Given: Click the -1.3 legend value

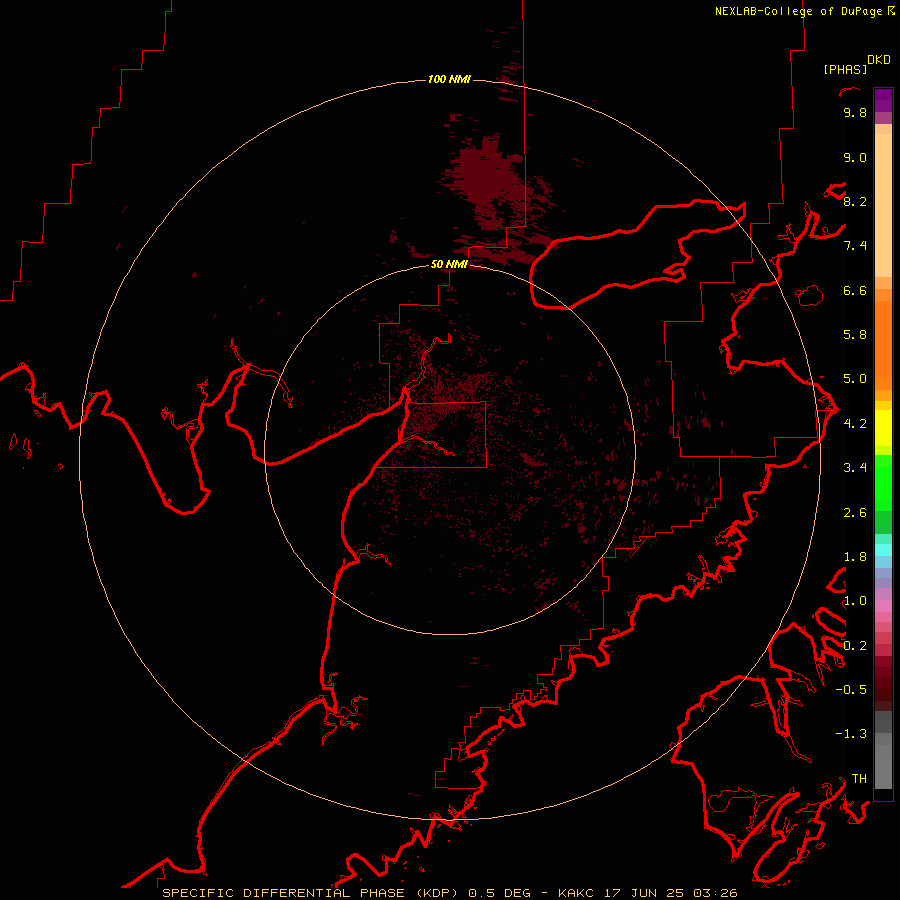Looking at the screenshot, I should 851,734.
